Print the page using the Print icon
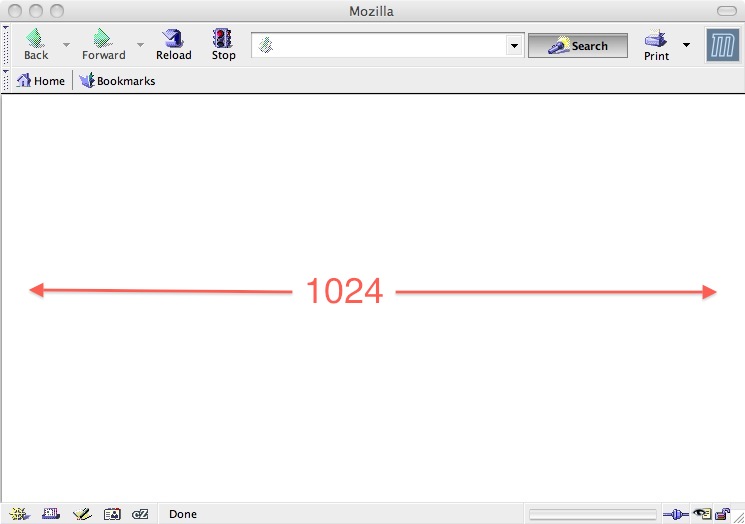745x524 pixels. [656, 45]
